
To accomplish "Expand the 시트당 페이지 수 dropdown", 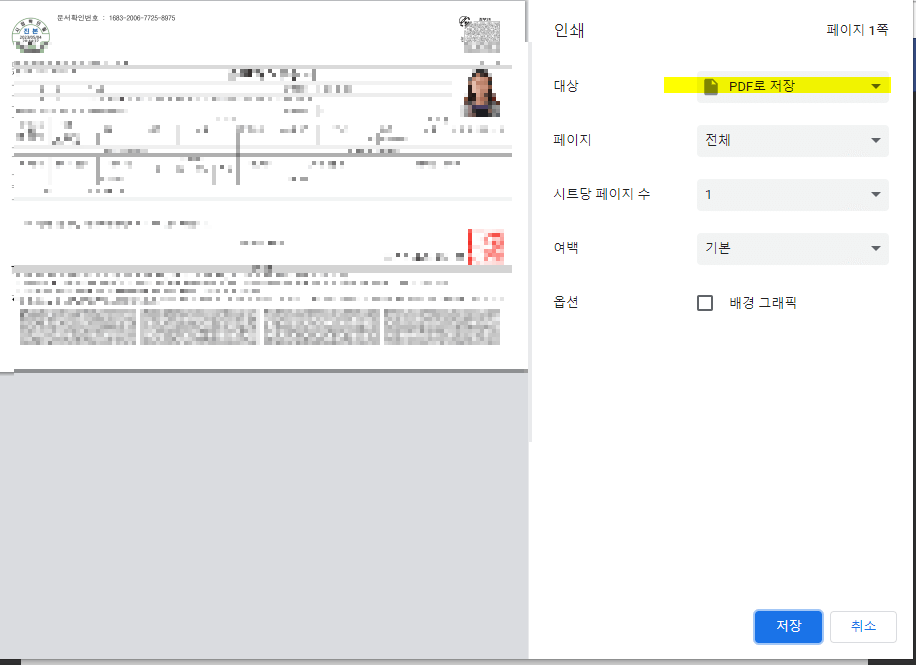I will (793, 194).
